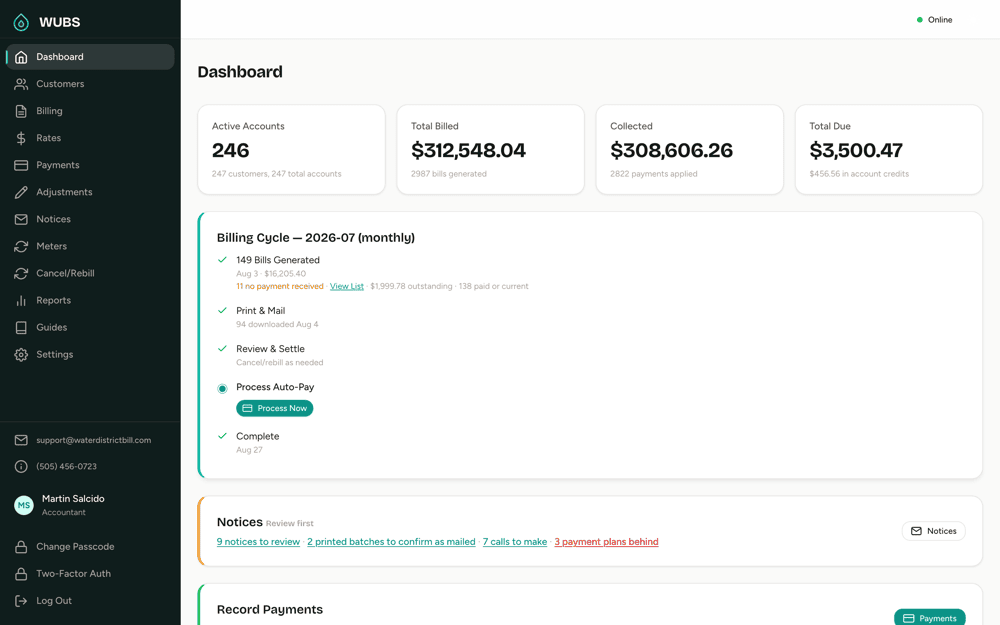The image size is (1000, 625).
Task: Click the Guides book icon
Action: pos(21,327)
